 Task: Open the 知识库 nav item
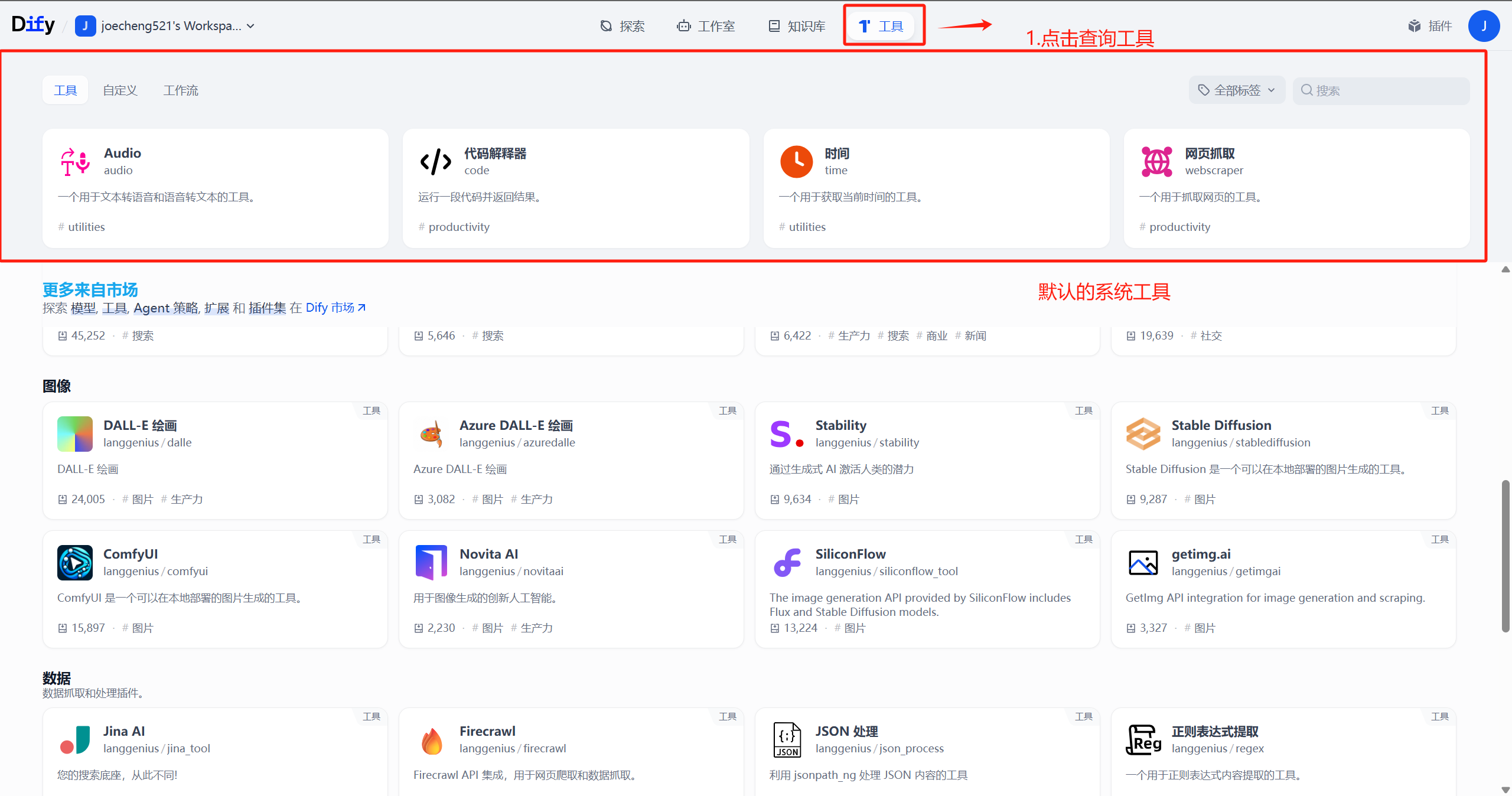pyautogui.click(x=797, y=26)
